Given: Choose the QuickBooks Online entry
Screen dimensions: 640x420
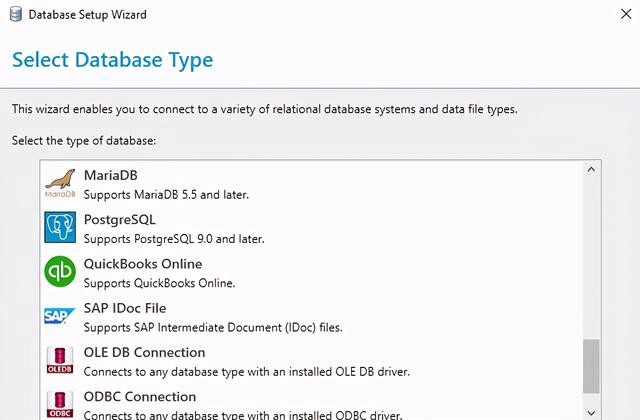Looking at the screenshot, I should 312,272.
